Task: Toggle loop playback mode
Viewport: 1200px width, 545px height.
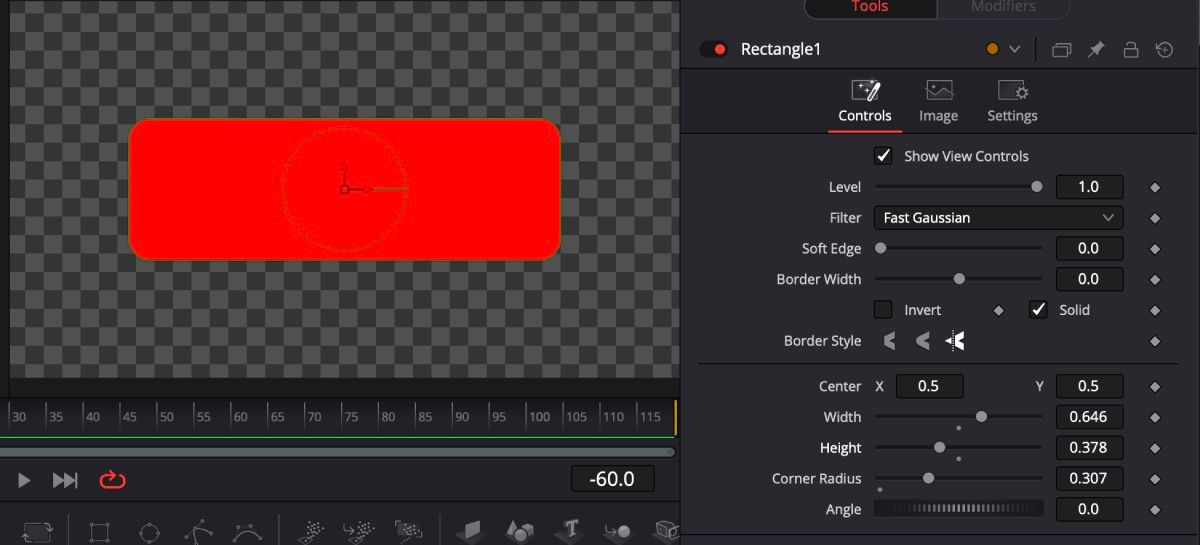Action: [112, 480]
